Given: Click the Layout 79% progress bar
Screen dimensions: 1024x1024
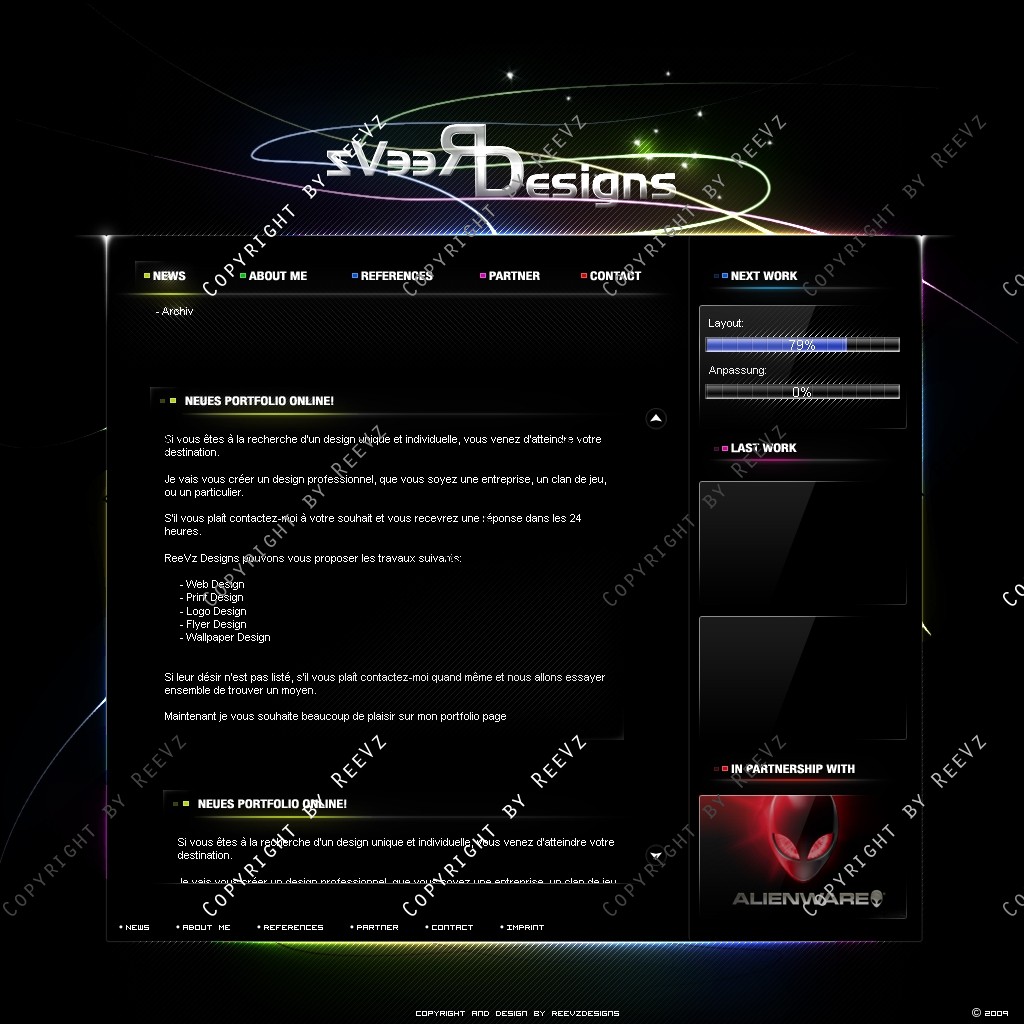Looking at the screenshot, I should (802, 345).
